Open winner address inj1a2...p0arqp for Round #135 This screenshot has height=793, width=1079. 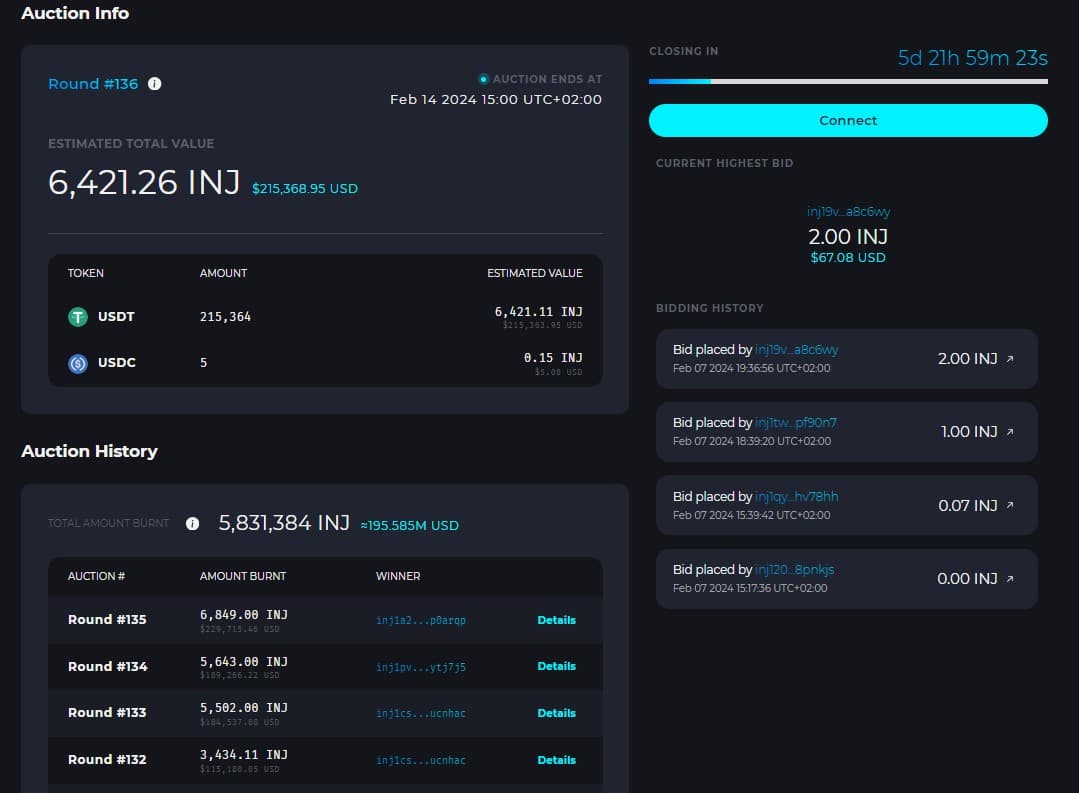pyautogui.click(x=421, y=620)
